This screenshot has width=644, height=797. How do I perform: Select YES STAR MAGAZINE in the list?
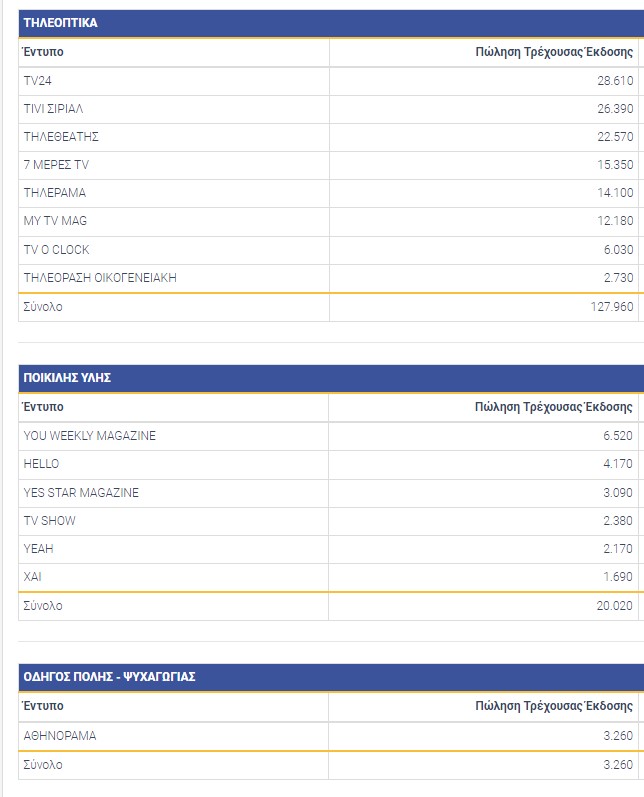point(81,492)
